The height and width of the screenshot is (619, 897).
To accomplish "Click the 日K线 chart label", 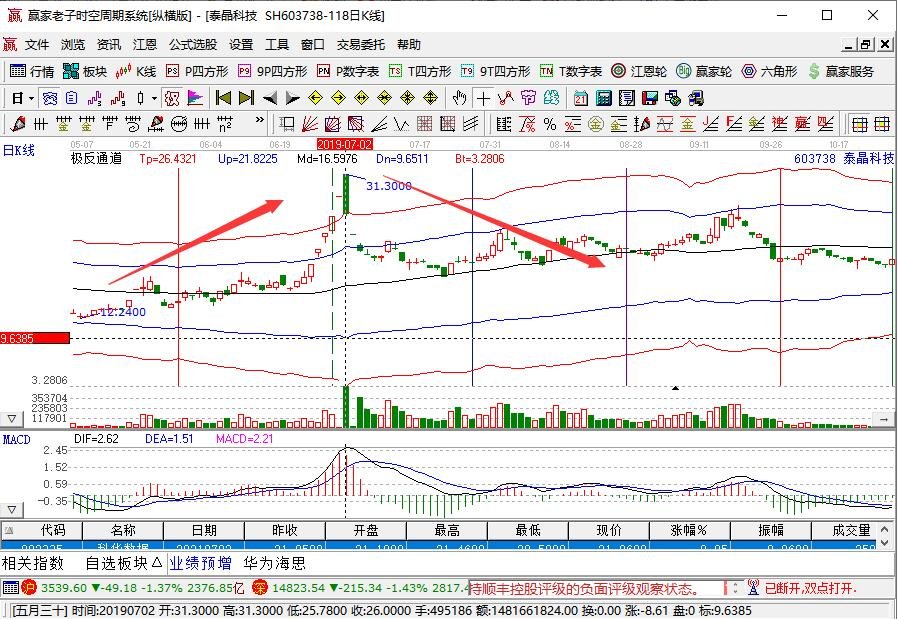I will click(19, 150).
